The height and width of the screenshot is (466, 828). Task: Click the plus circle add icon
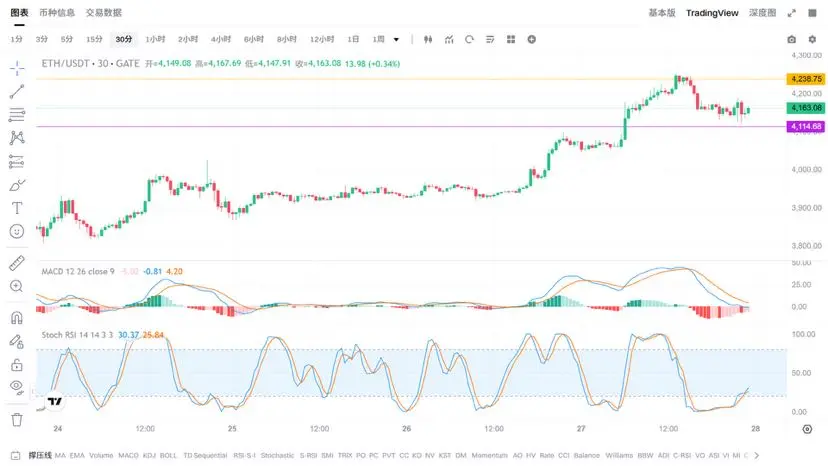coord(532,40)
